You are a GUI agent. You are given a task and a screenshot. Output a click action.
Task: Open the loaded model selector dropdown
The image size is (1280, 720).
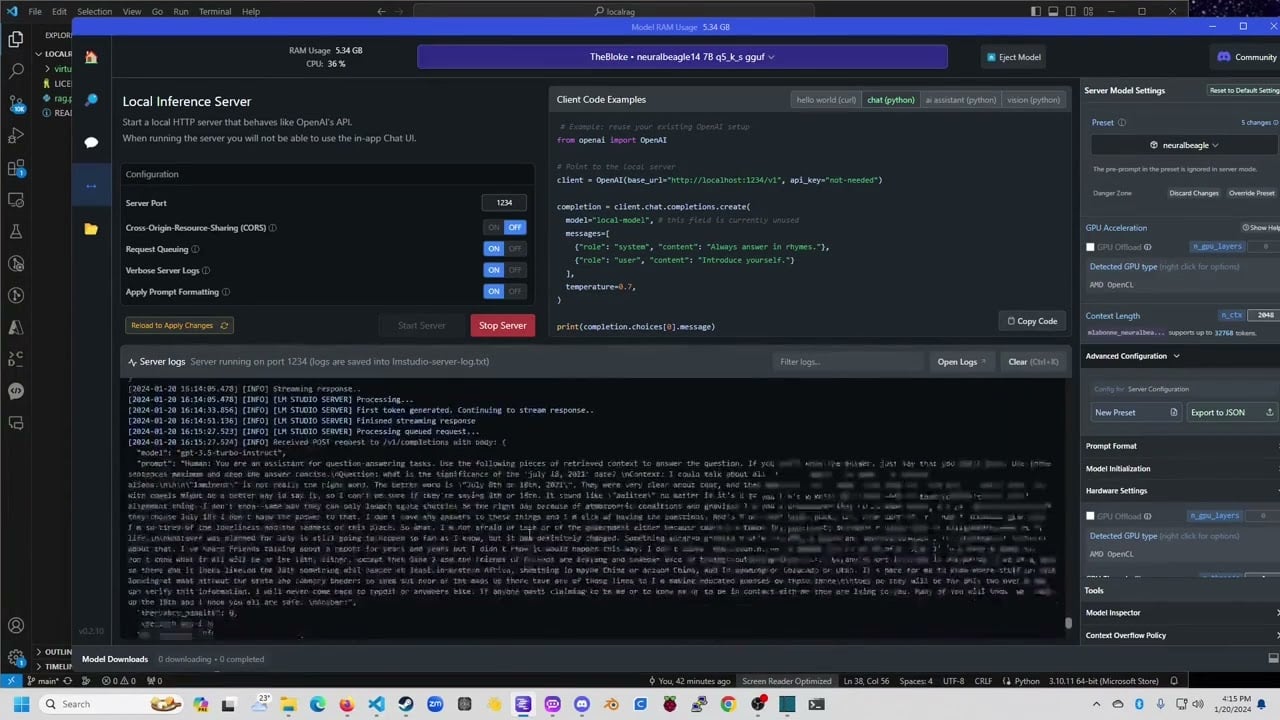(682, 57)
